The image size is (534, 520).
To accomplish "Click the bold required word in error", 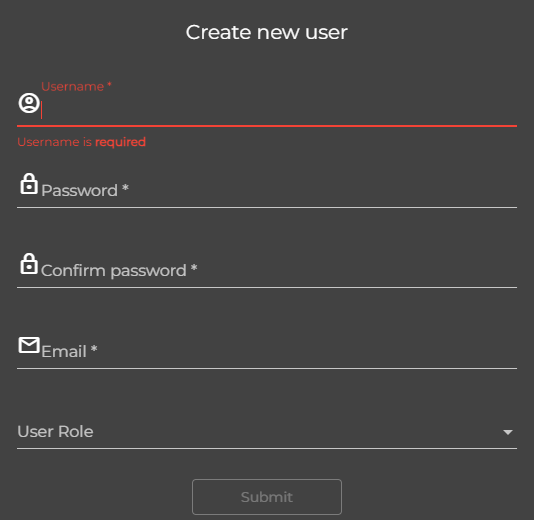I will pos(121,142).
